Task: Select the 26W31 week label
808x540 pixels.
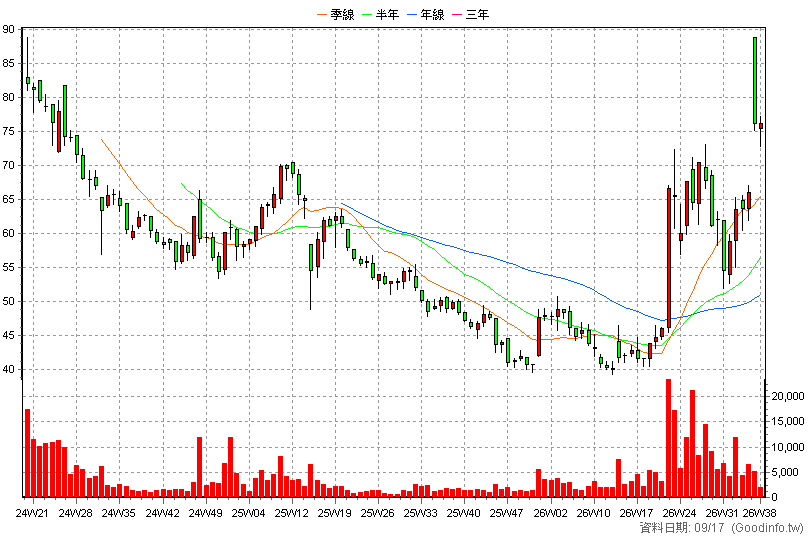Action: (722, 513)
